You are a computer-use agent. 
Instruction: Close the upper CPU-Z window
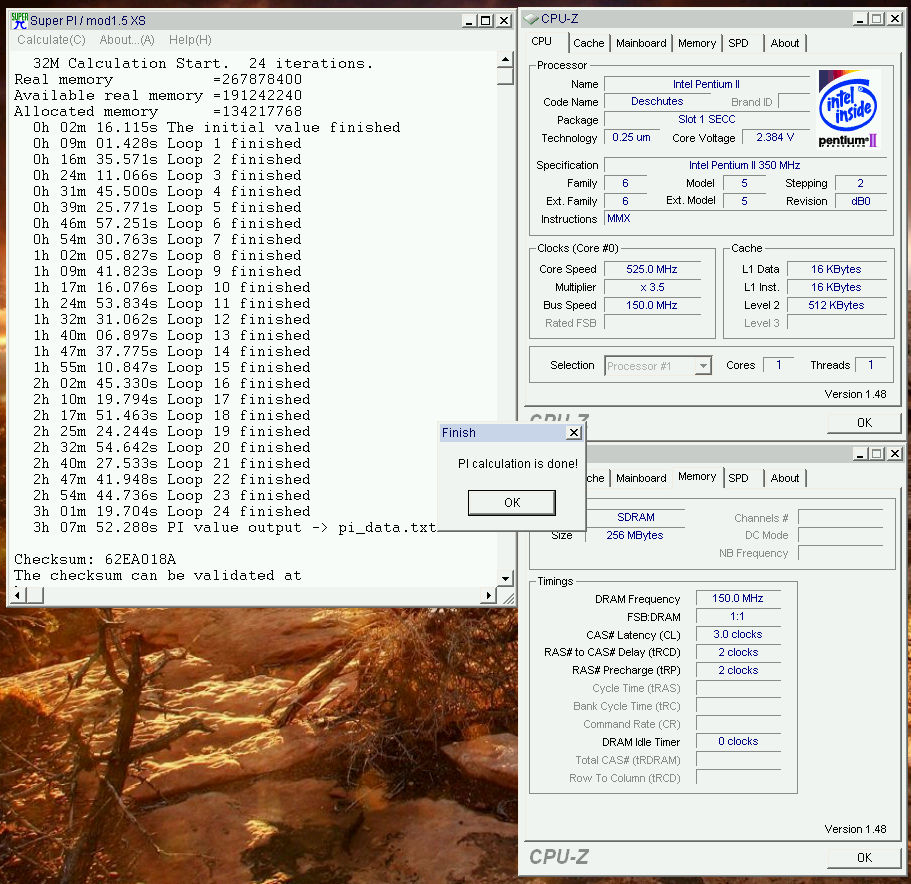pos(895,19)
